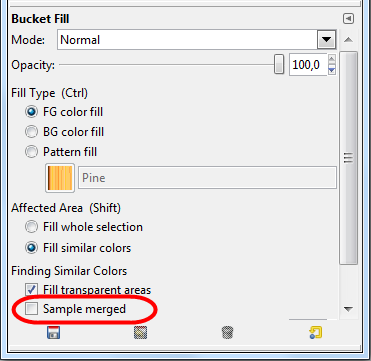
Task: Choose Fill similar colors option
Action: coord(31,248)
